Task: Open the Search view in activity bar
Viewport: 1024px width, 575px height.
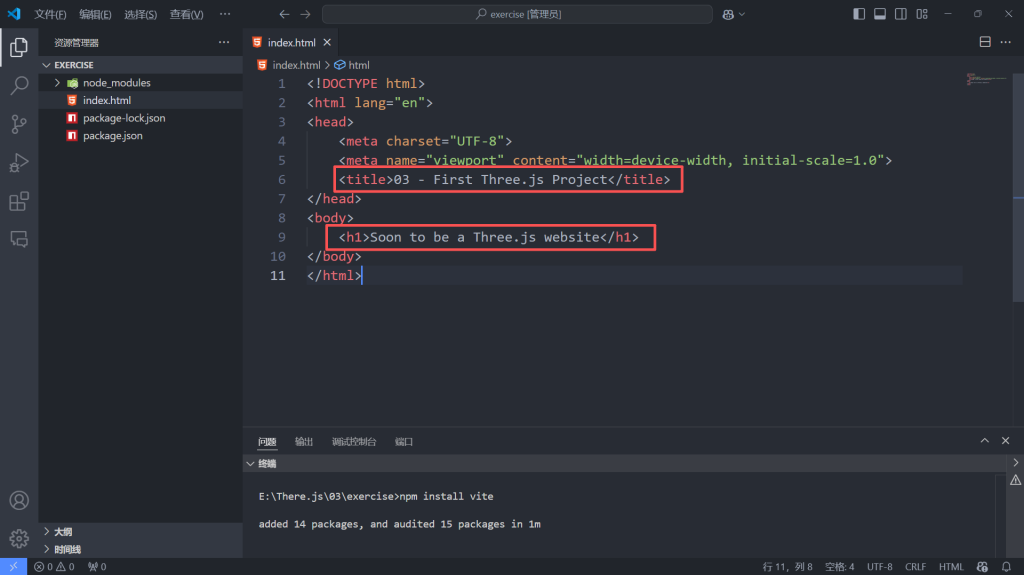Action: (x=19, y=86)
